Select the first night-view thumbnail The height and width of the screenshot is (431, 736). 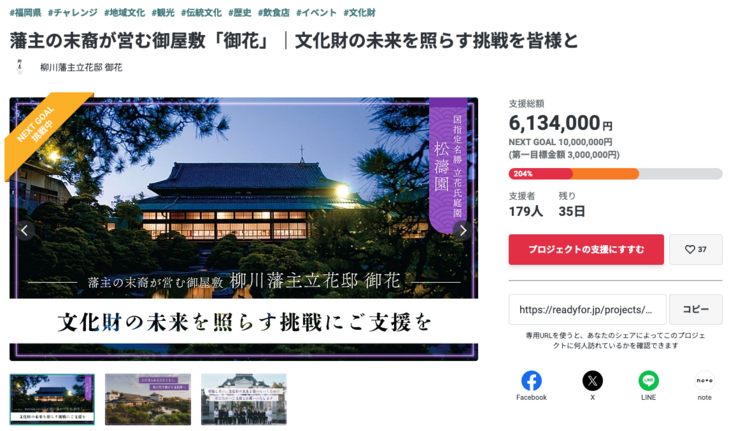pyautogui.click(x=52, y=399)
